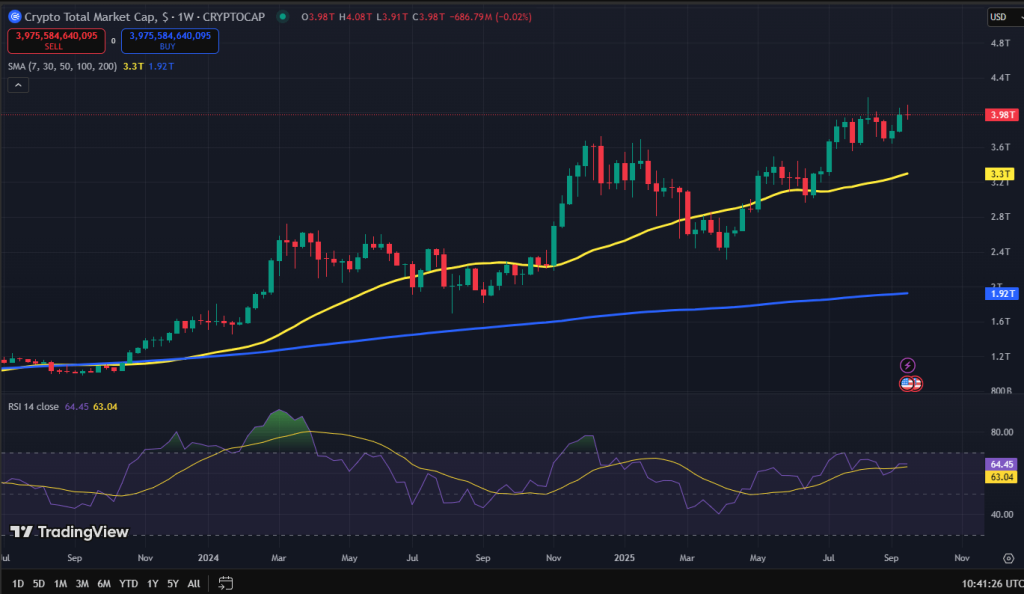Click the TradingView logo
This screenshot has width=1024, height=594.
[x=69, y=532]
